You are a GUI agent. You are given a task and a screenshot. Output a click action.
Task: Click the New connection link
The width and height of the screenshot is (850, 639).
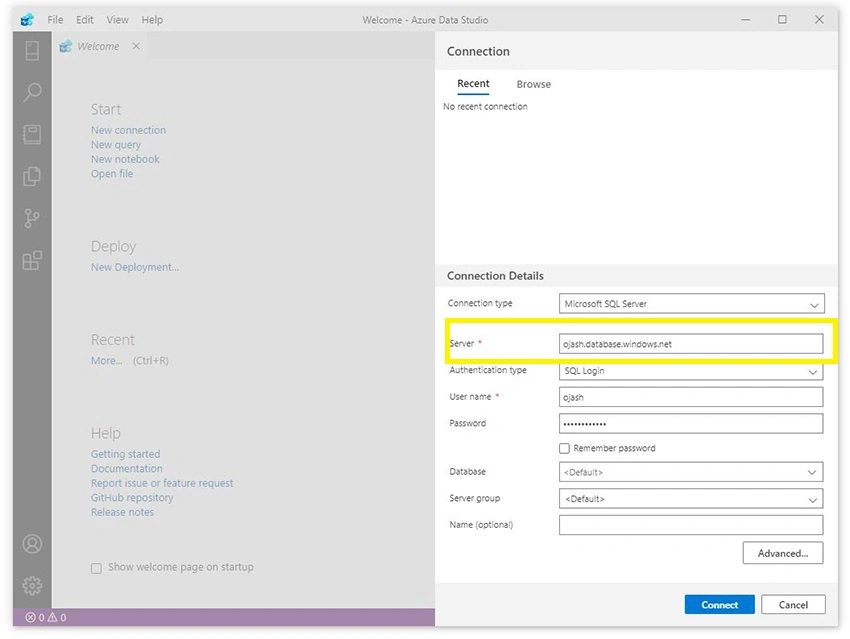click(128, 130)
